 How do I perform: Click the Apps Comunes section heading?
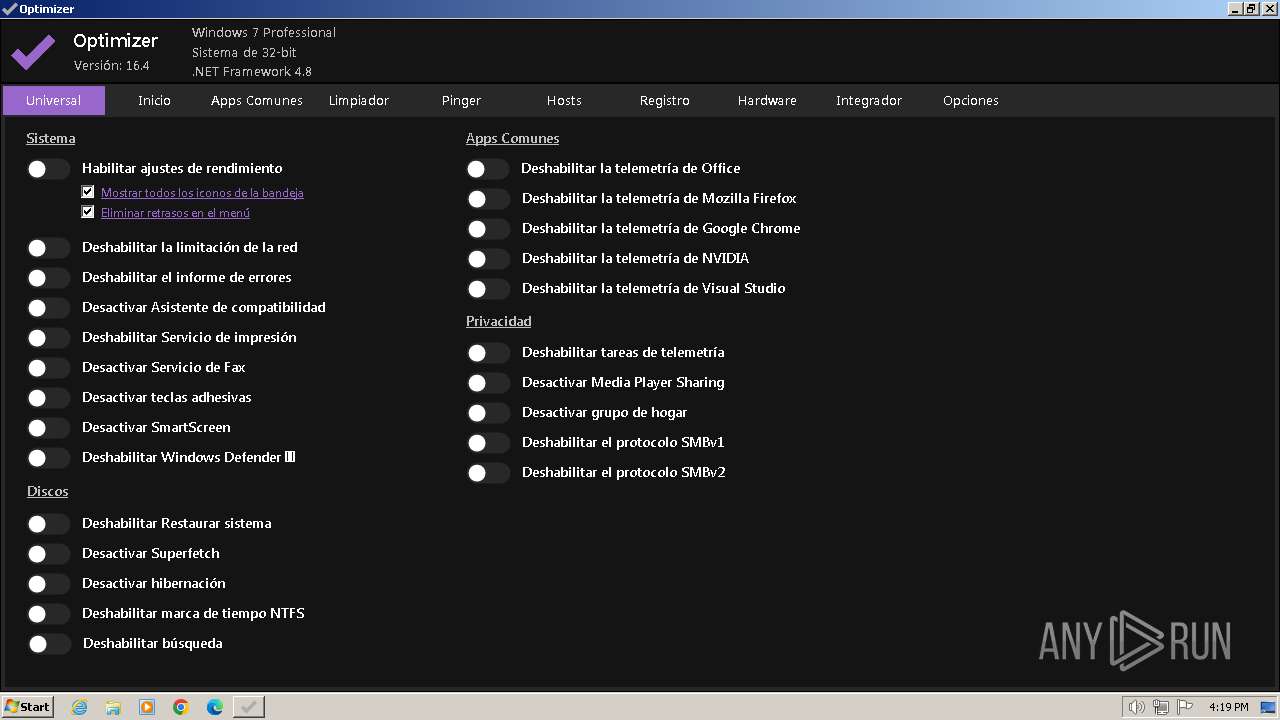point(512,138)
